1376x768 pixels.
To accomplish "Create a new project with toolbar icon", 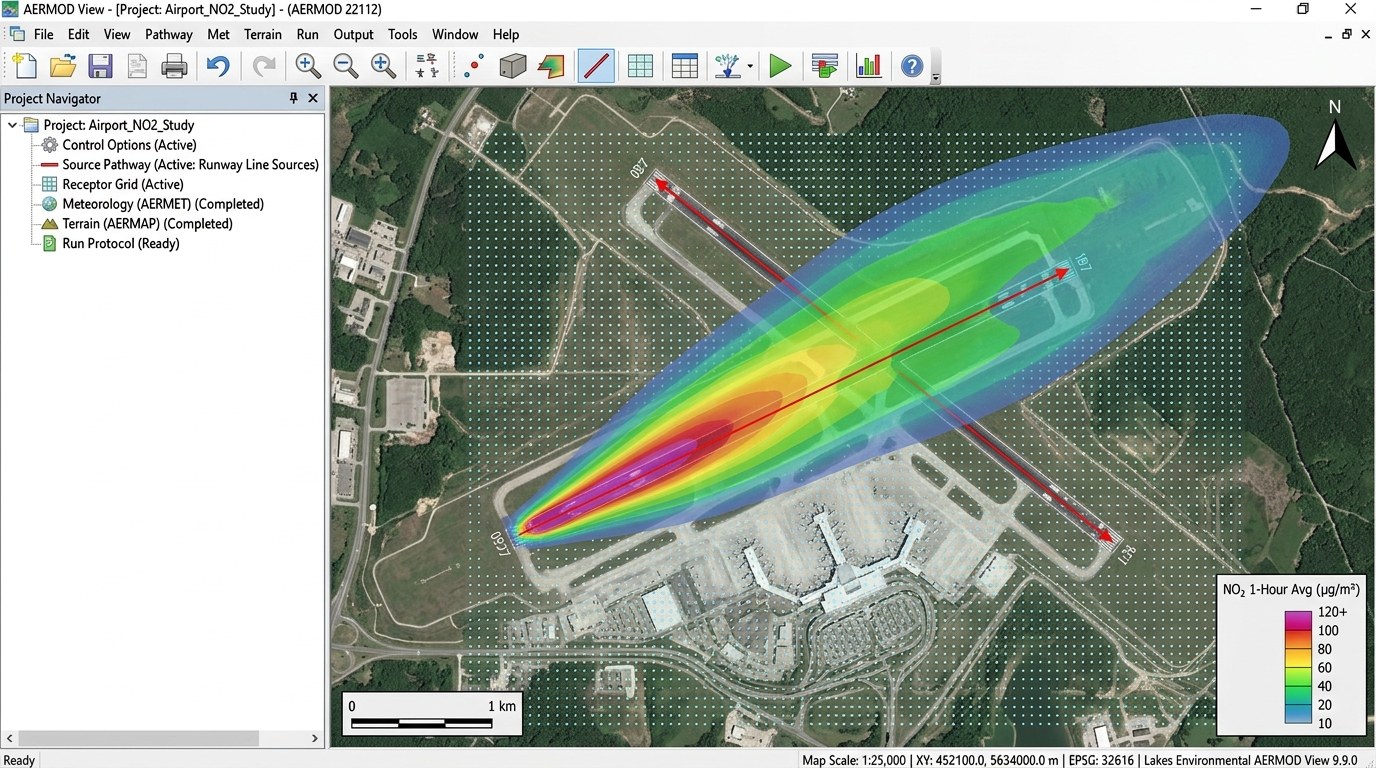I will pyautogui.click(x=24, y=66).
